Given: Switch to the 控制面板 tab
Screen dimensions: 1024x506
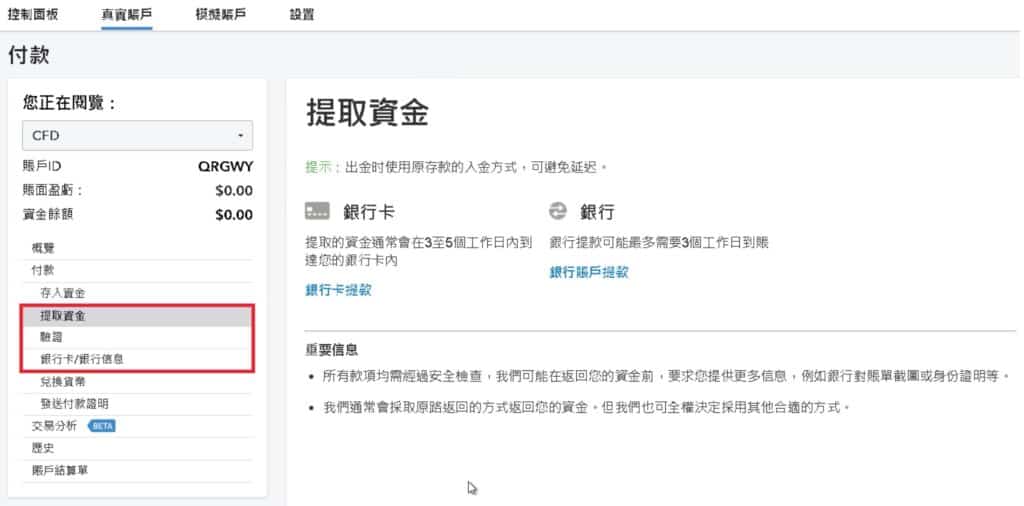Looking at the screenshot, I should pyautogui.click(x=34, y=15).
